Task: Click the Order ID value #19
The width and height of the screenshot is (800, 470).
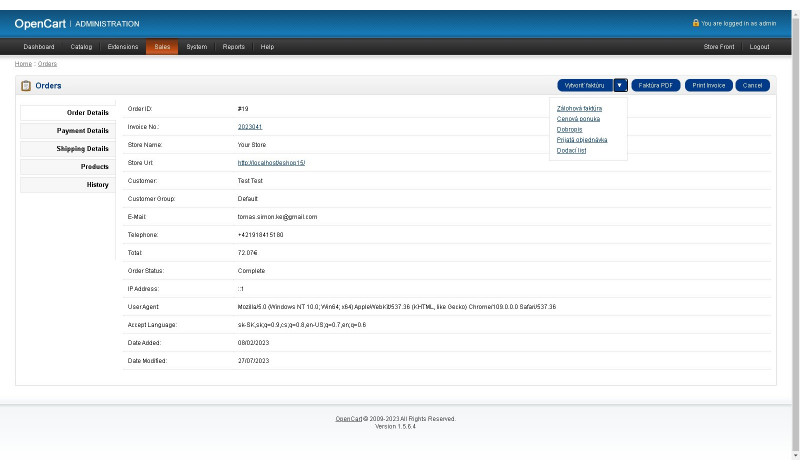Action: [243, 109]
